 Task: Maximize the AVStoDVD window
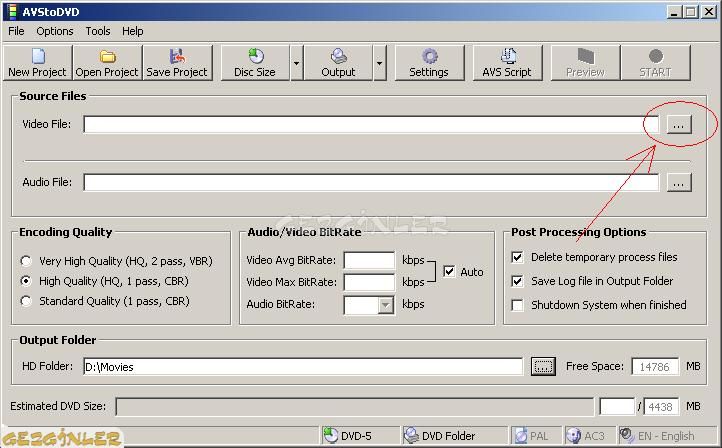690,12
